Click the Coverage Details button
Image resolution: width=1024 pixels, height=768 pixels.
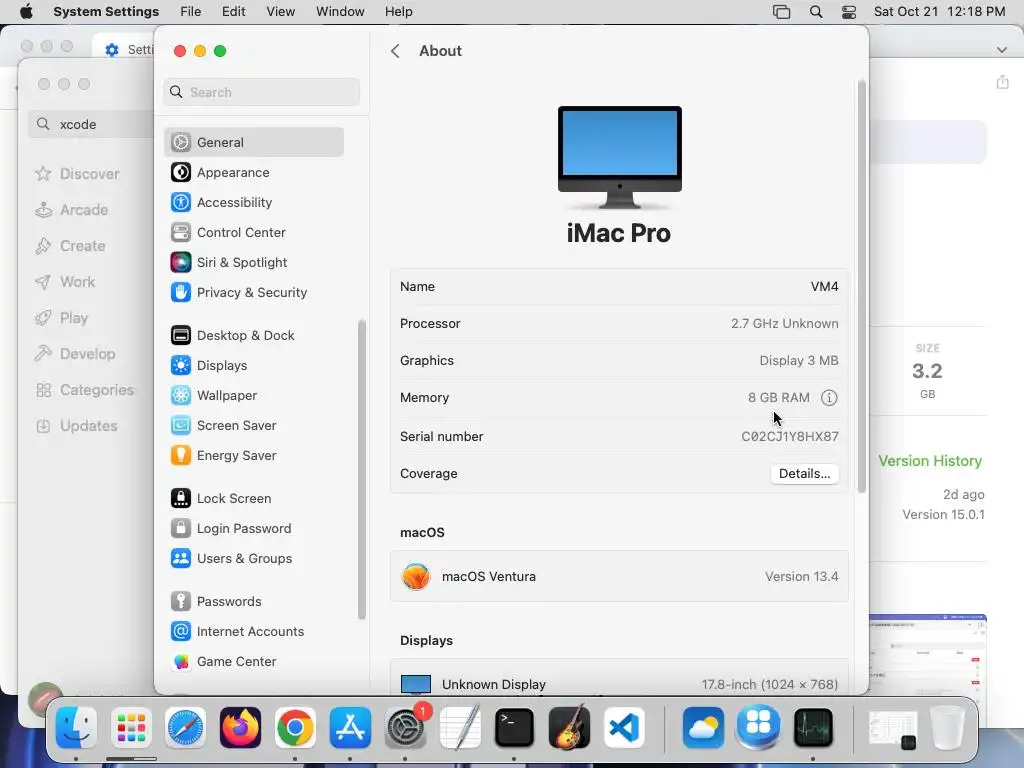click(805, 473)
